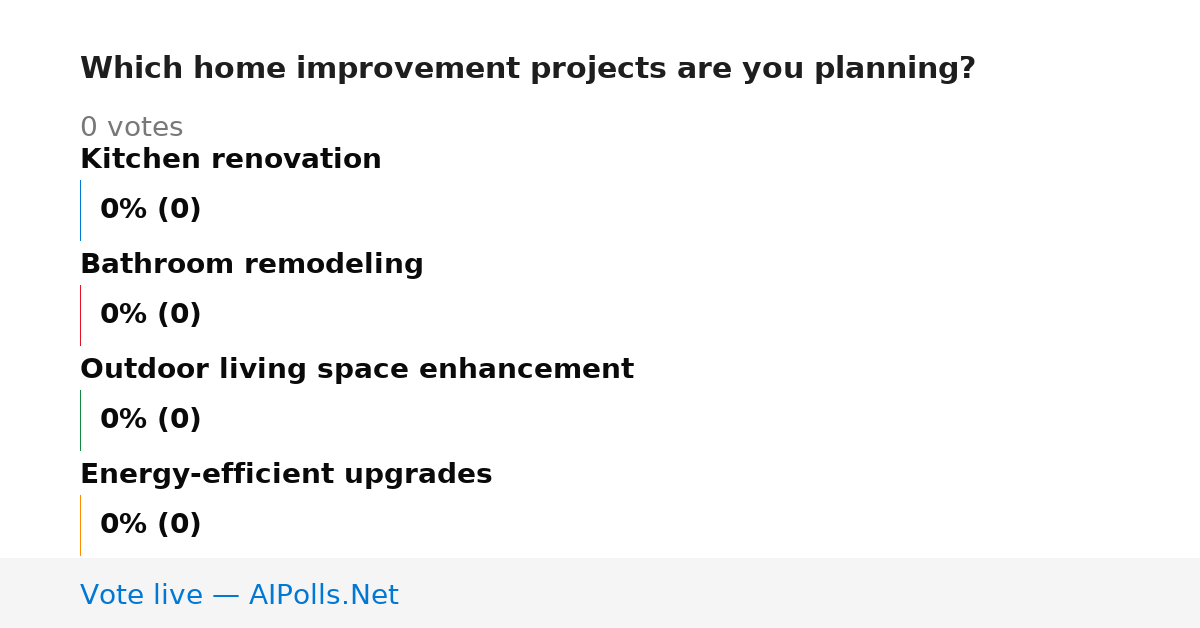The image size is (1200, 628).
Task: Click Outdoor living space's 0% (0) result
Action: click(151, 420)
